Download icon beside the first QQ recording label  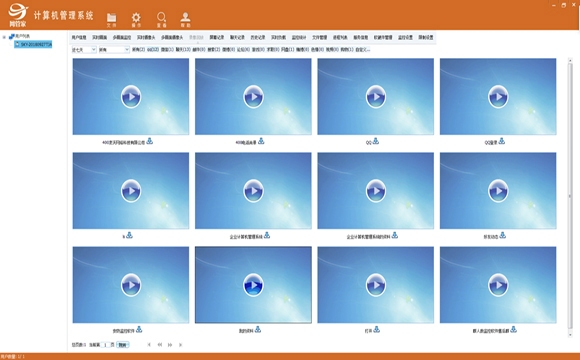[x=376, y=141]
